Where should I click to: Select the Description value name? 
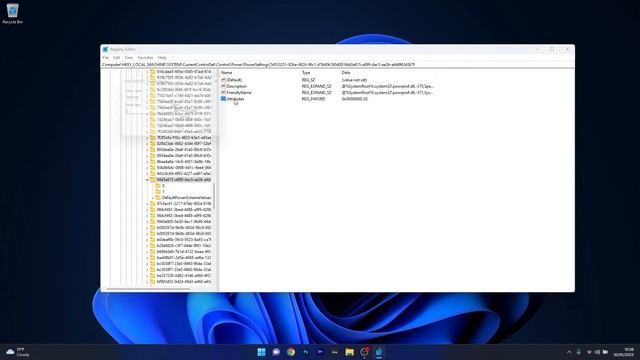237,86
